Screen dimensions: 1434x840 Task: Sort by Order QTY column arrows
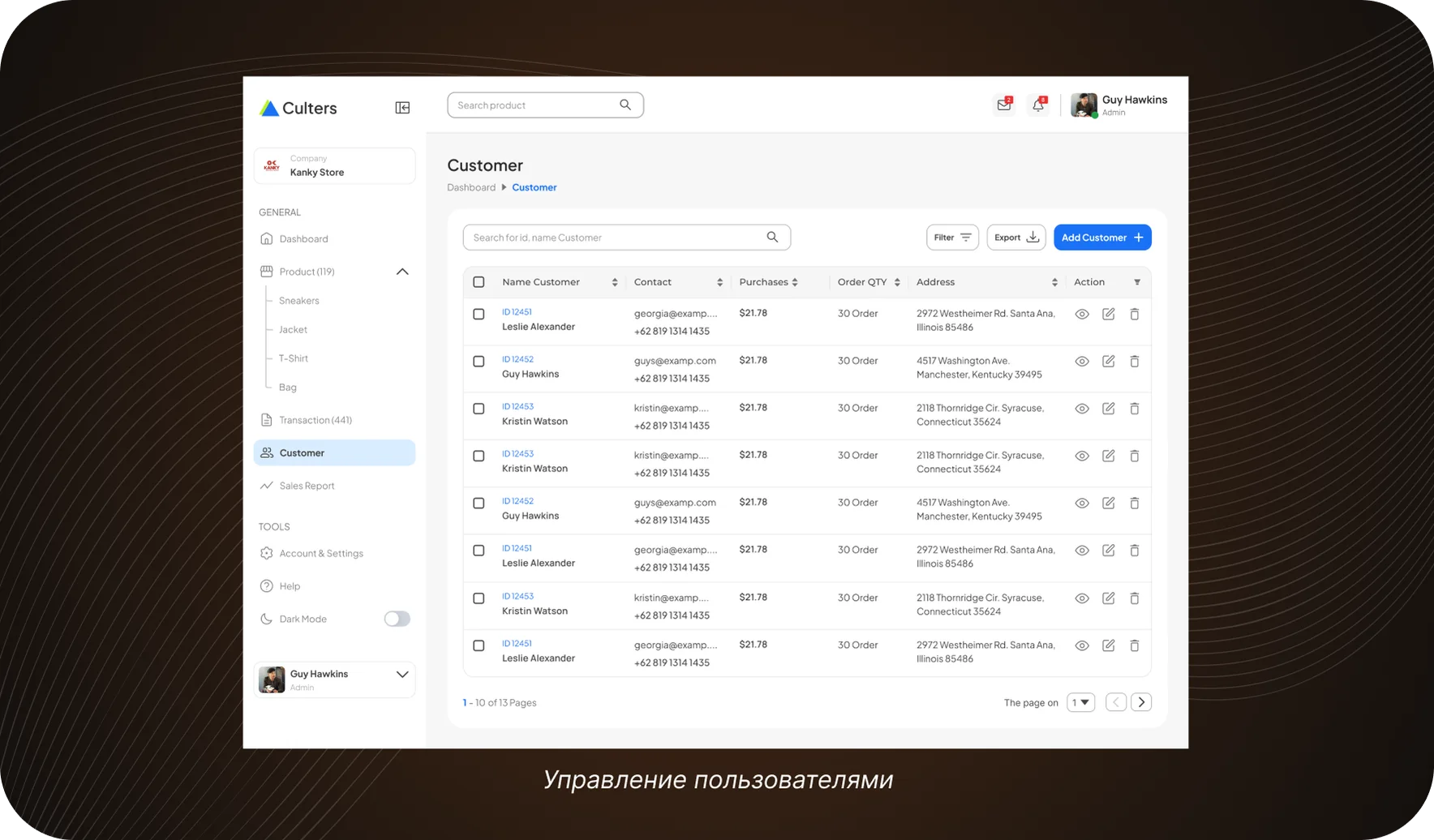tap(897, 282)
